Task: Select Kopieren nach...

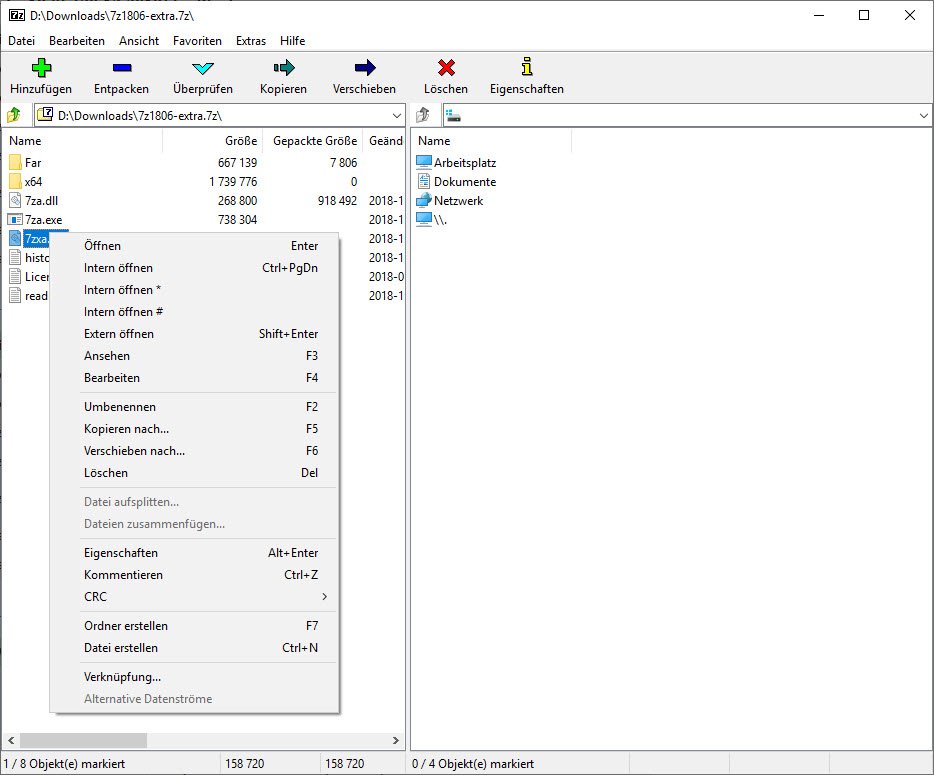Action: tap(195, 428)
